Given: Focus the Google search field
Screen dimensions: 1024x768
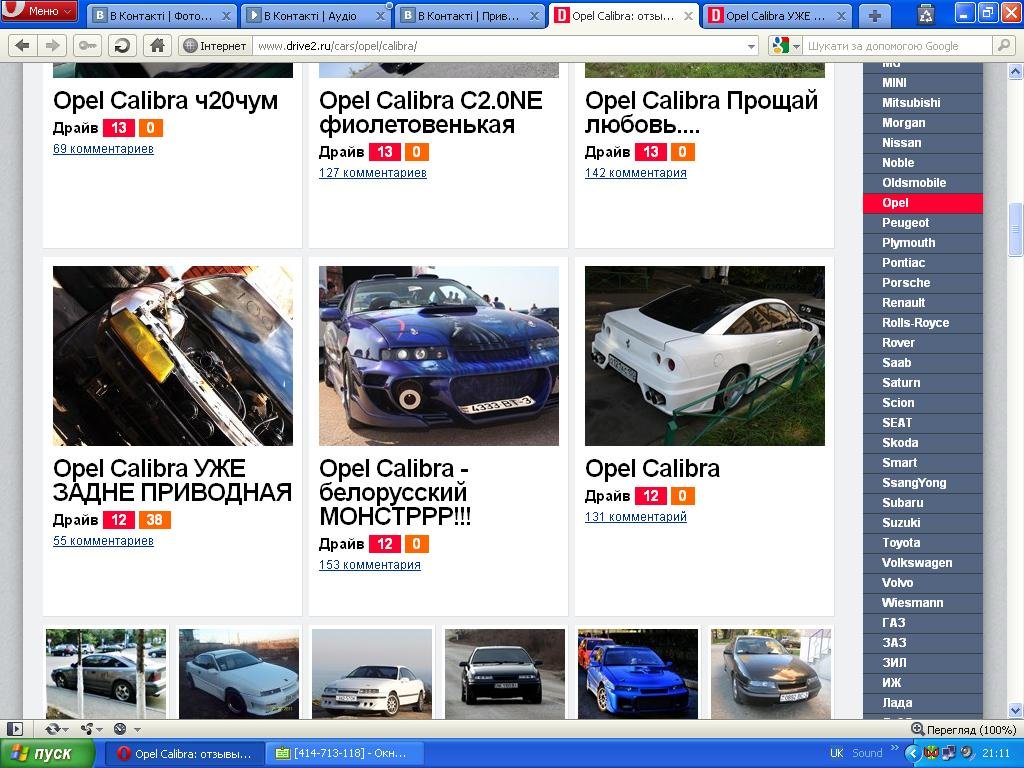Looking at the screenshot, I should [x=898, y=46].
